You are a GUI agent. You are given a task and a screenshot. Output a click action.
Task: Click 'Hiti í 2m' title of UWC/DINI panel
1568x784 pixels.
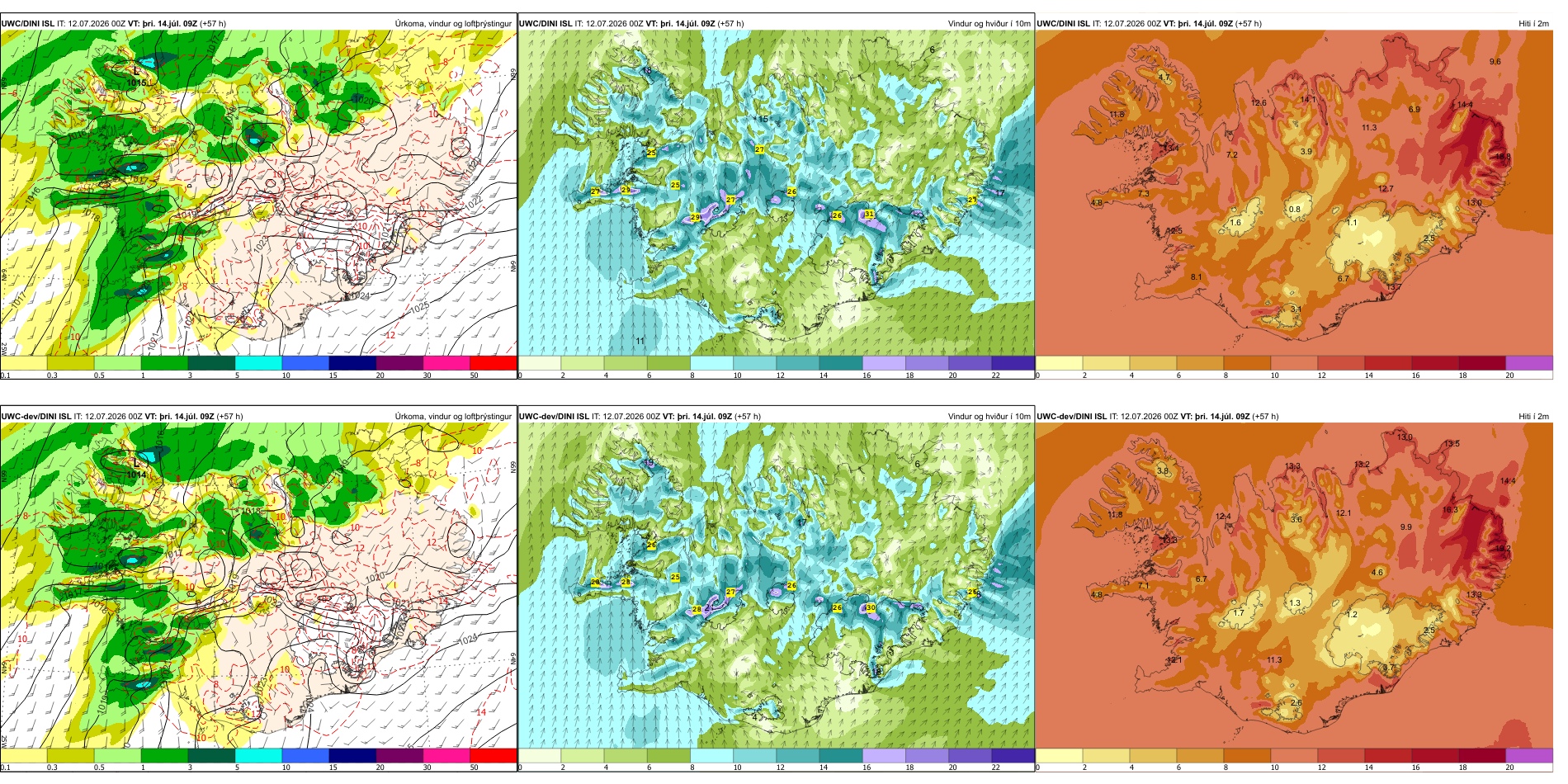1533,23
